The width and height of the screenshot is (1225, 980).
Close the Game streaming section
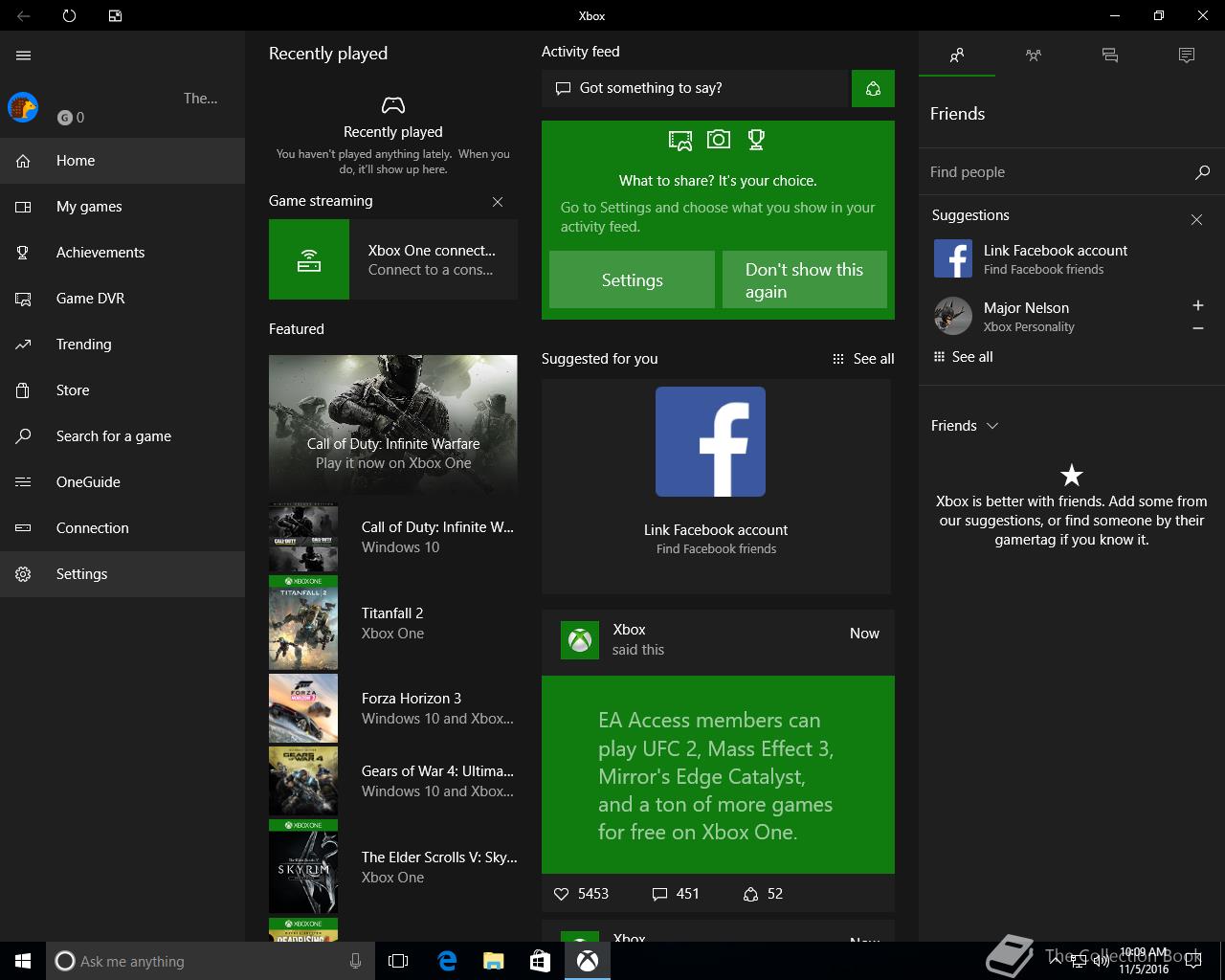[x=498, y=202]
